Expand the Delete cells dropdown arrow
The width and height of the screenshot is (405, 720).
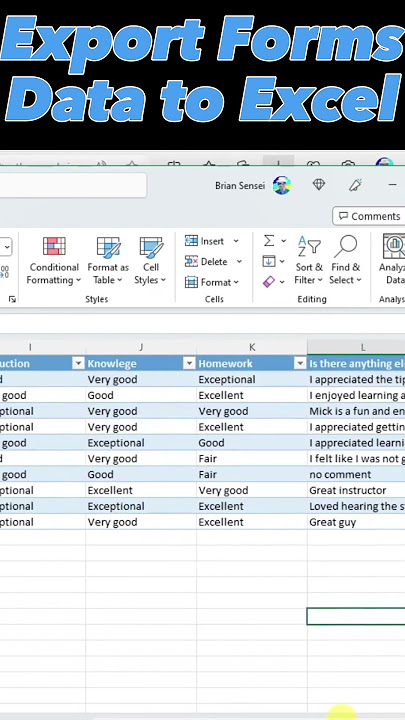pyautogui.click(x=239, y=262)
